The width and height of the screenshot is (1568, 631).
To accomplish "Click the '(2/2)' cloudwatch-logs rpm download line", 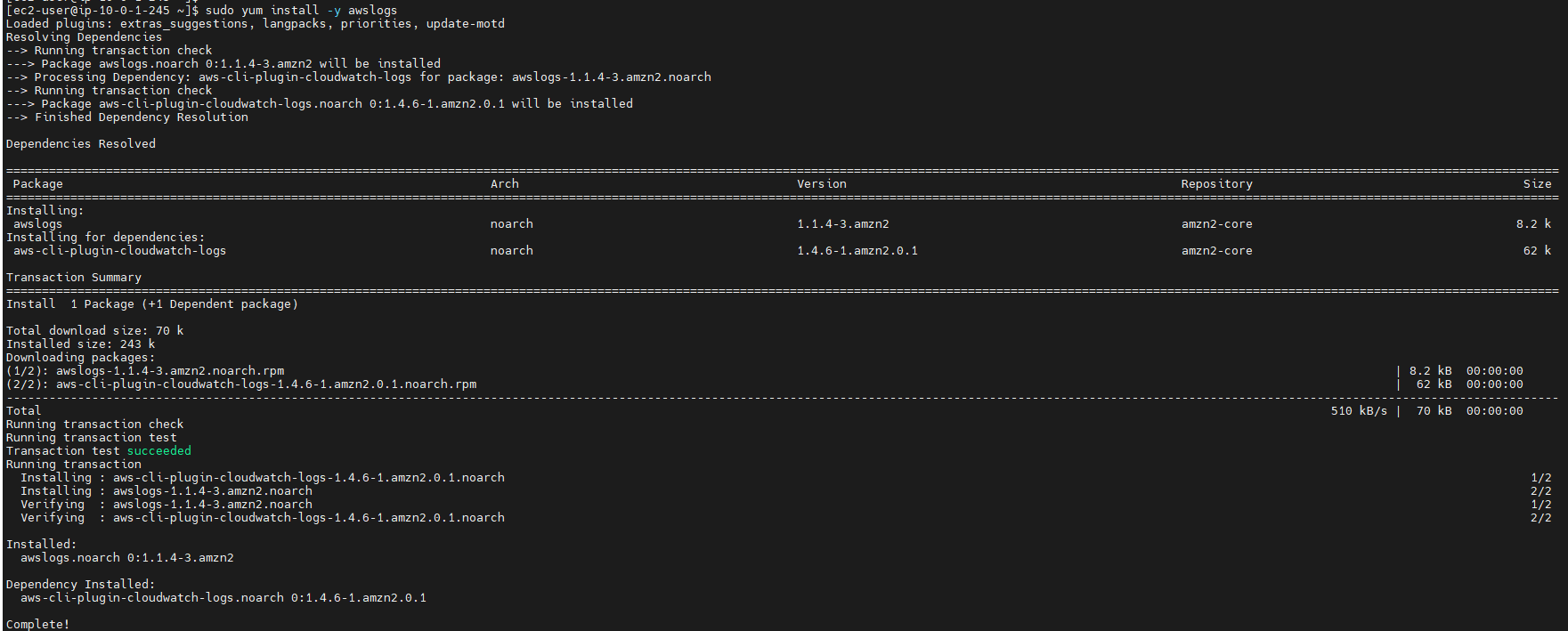I will point(241,384).
